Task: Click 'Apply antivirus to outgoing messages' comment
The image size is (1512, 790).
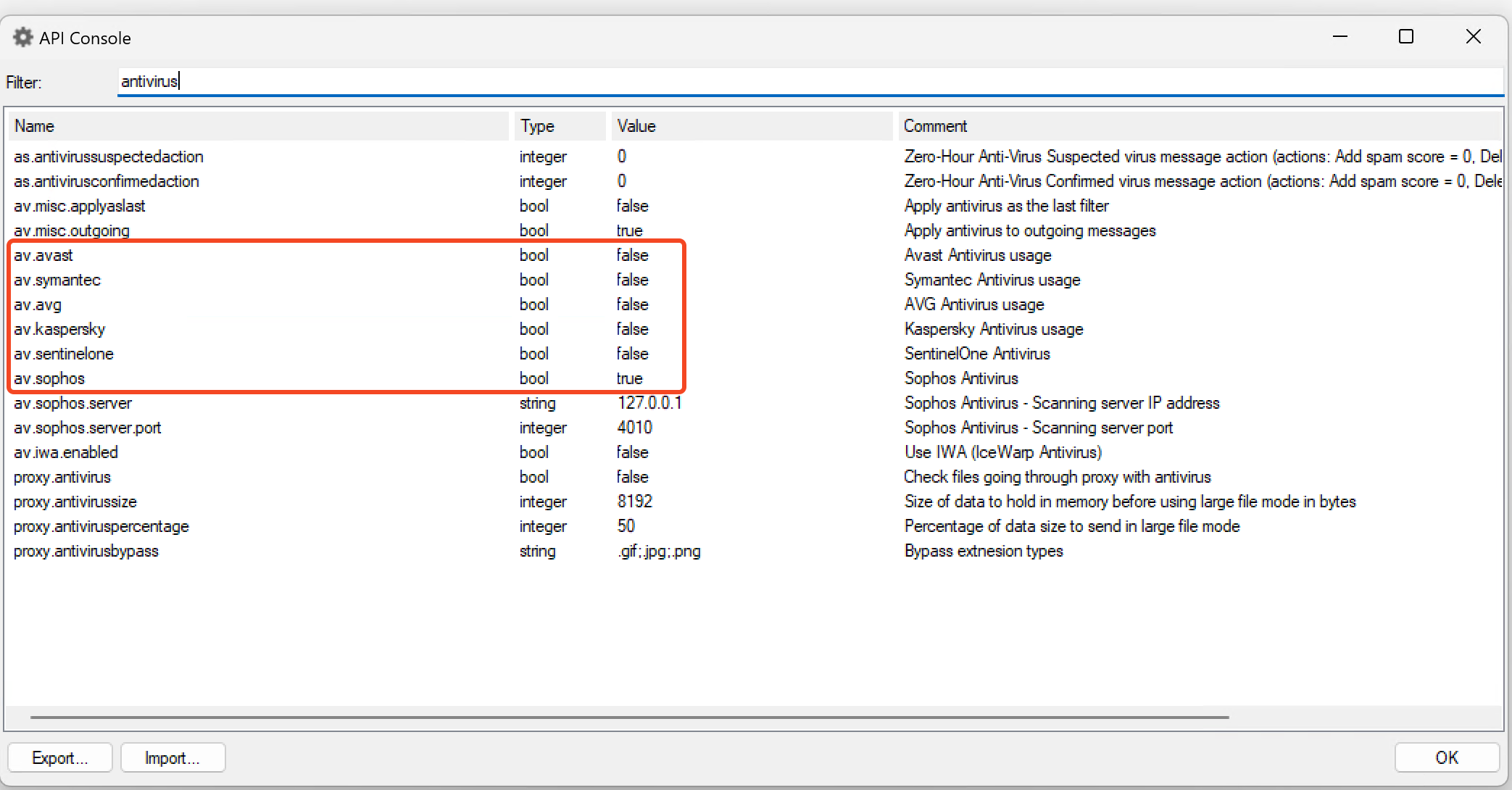Action: point(1030,230)
